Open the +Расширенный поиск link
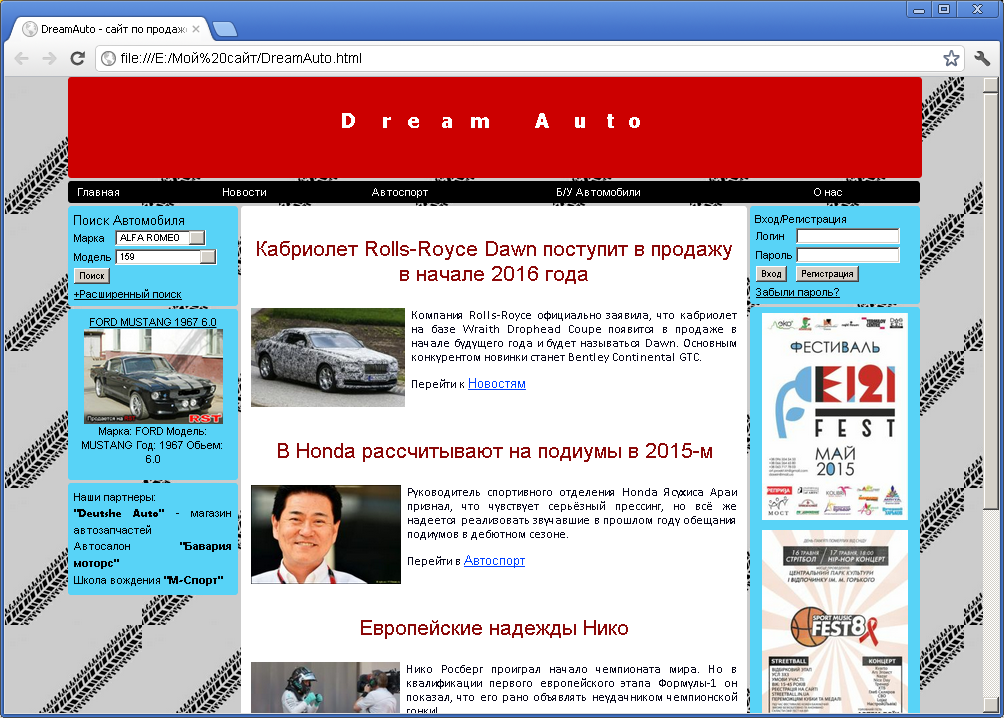Image resolution: width=1004 pixels, height=718 pixels. tap(127, 294)
